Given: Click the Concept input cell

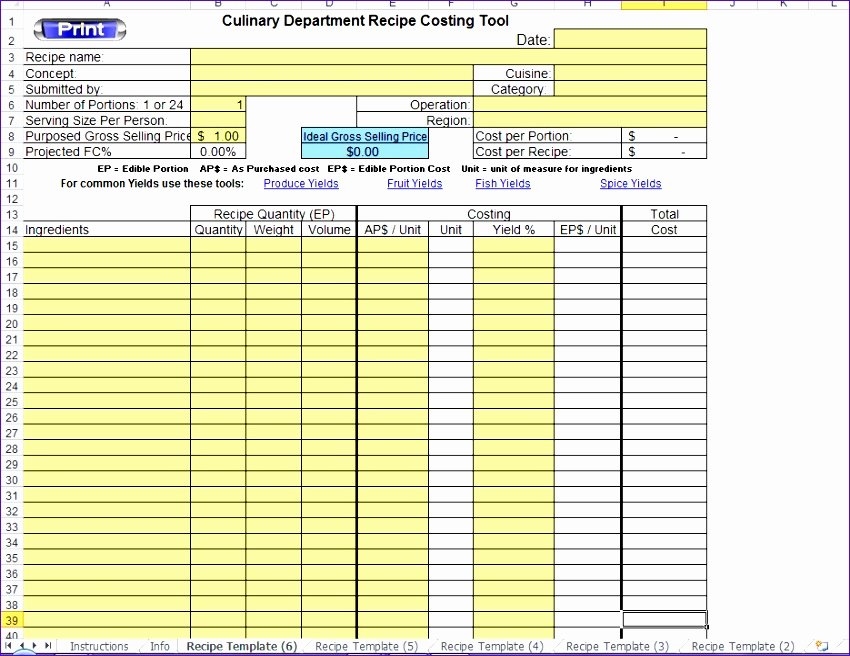Looking at the screenshot, I should tap(332, 73).
